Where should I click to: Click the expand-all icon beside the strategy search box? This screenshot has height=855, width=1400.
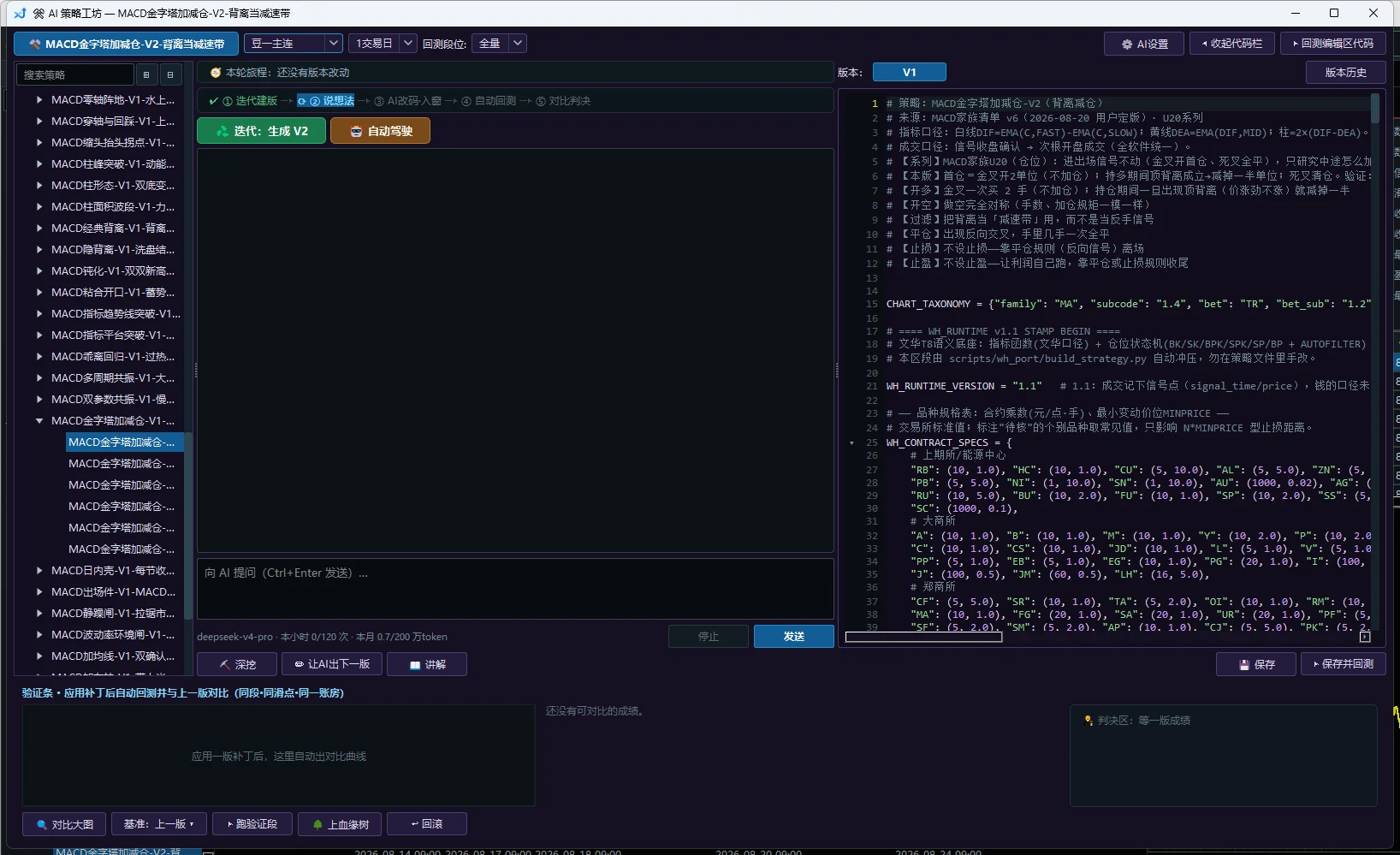point(146,74)
